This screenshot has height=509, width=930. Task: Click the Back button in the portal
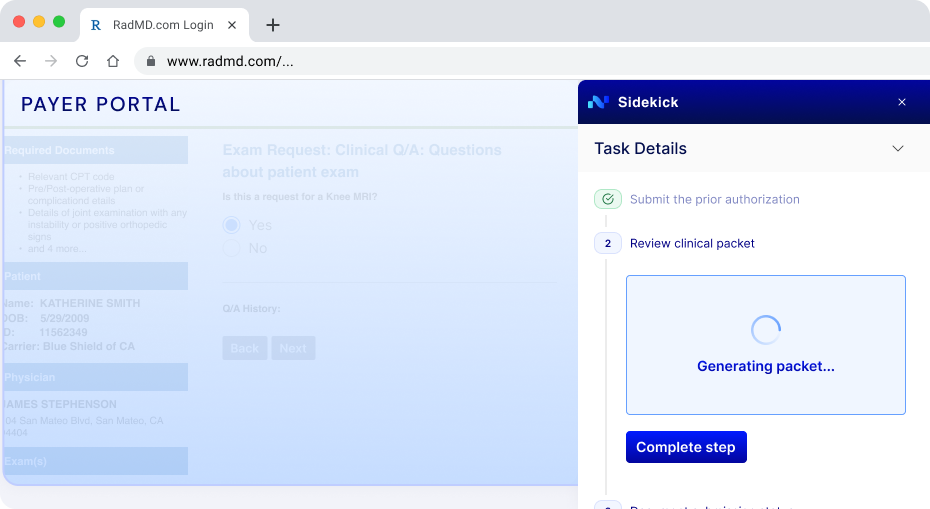point(244,348)
